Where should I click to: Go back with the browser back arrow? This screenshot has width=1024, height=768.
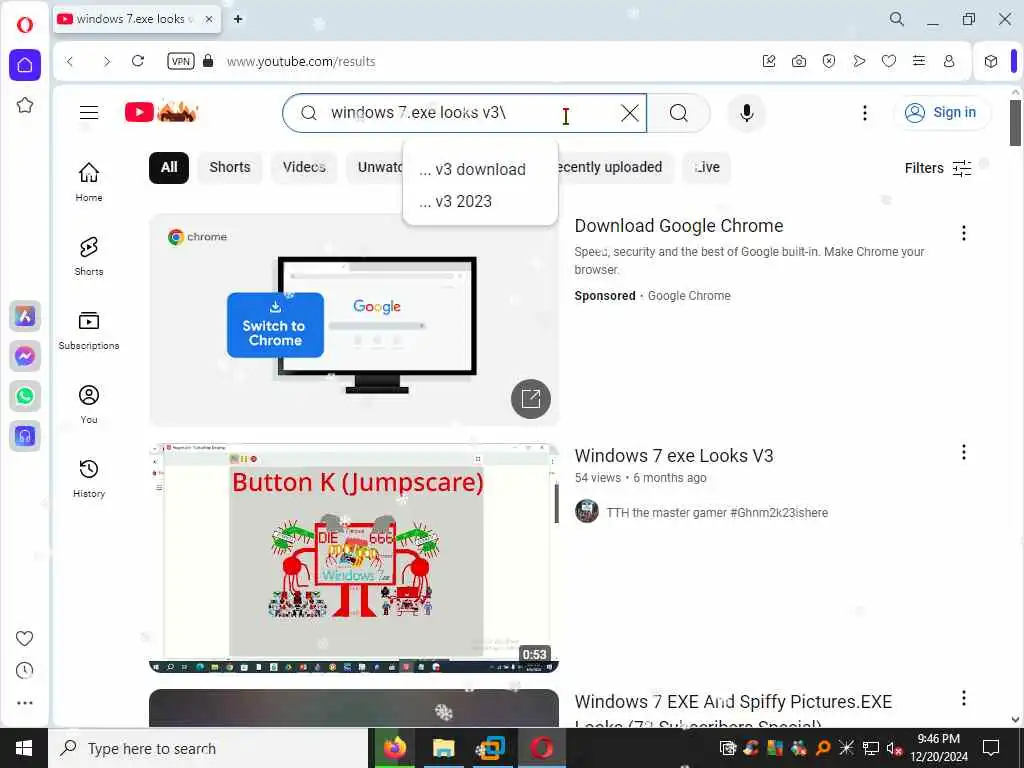point(70,61)
